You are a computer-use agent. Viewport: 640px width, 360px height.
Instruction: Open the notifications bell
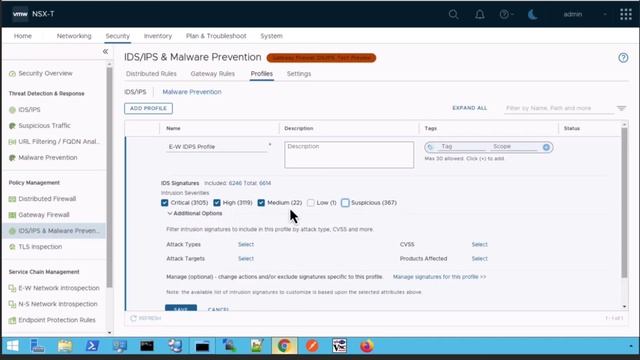point(480,14)
